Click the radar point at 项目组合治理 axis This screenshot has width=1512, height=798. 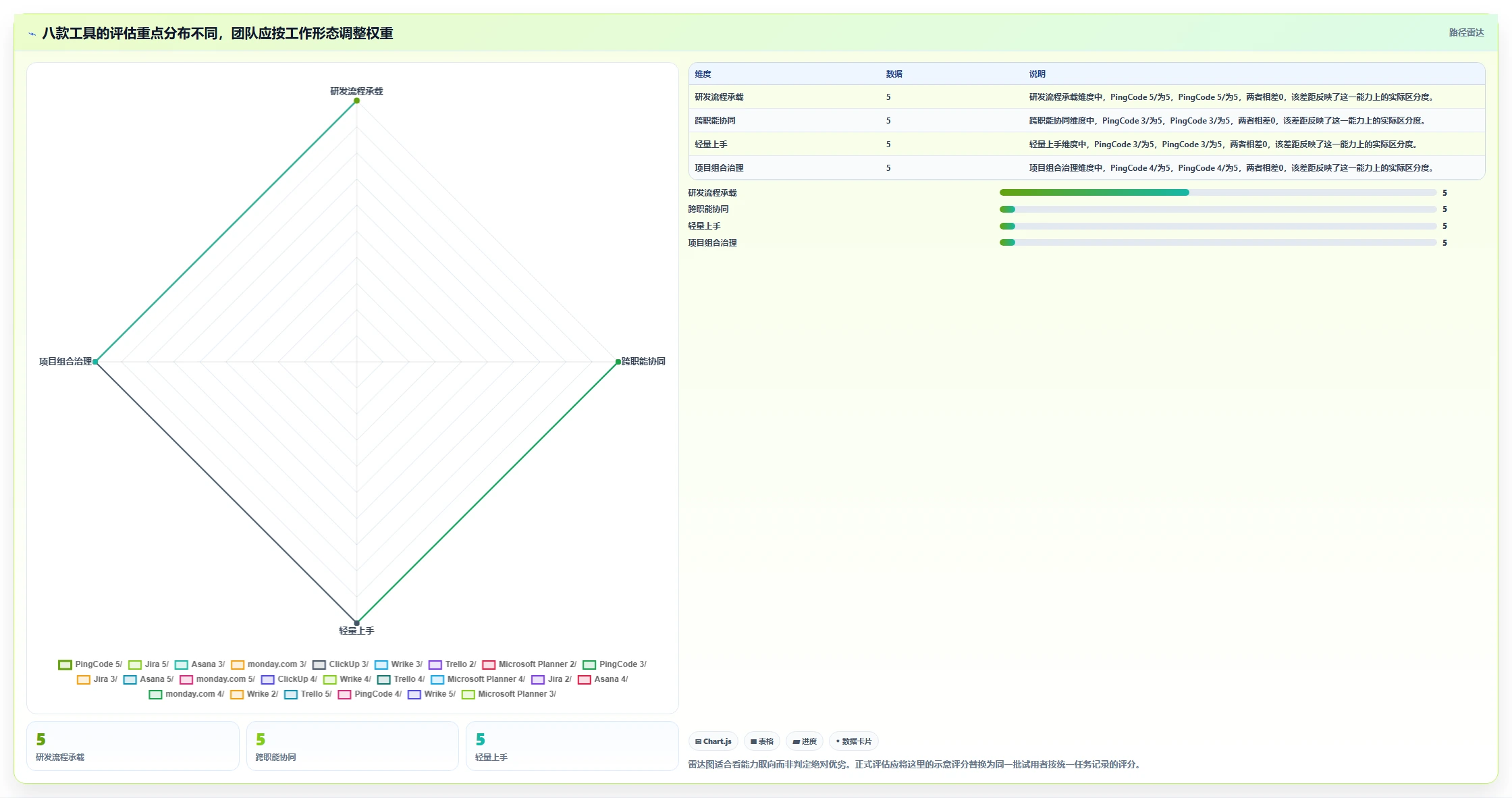96,362
